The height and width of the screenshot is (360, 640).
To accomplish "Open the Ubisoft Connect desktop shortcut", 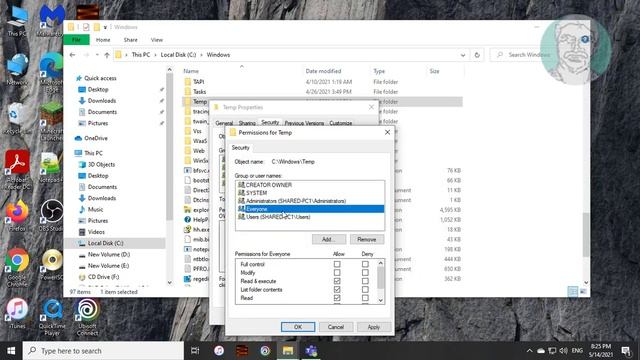I will (x=87, y=317).
